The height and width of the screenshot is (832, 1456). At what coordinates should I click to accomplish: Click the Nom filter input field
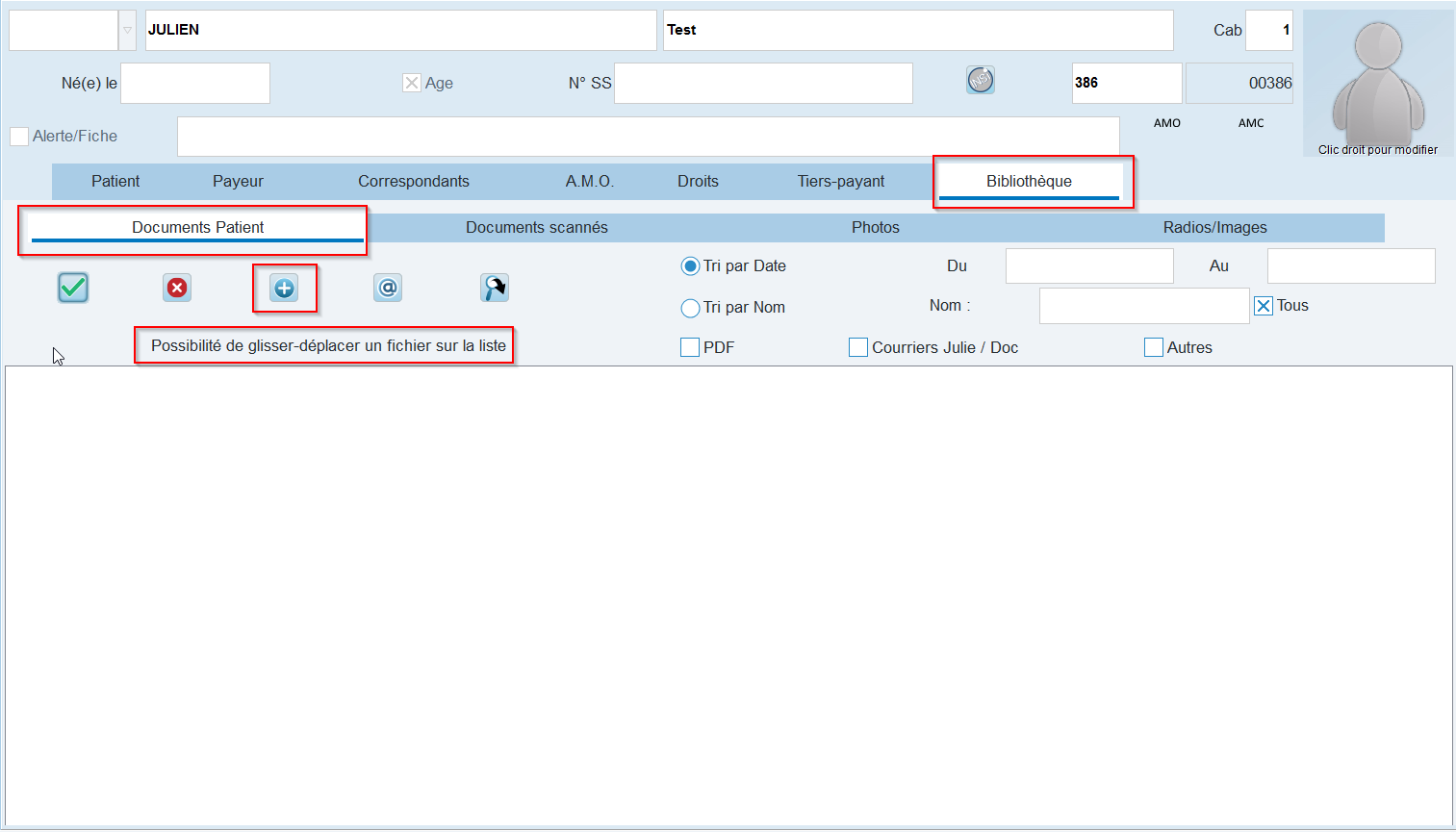click(x=1144, y=306)
